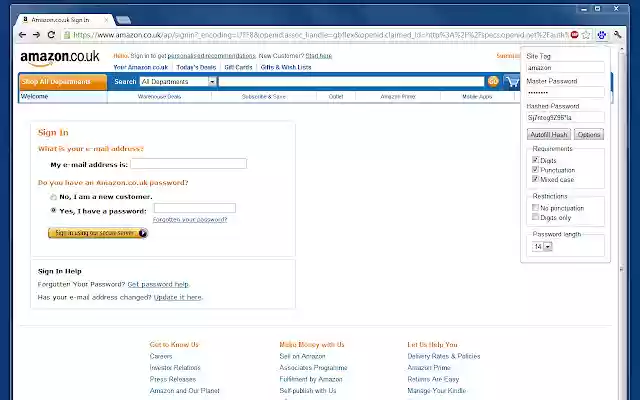Select No, I am a new customer
This screenshot has height=400, width=640.
pyautogui.click(x=53, y=197)
